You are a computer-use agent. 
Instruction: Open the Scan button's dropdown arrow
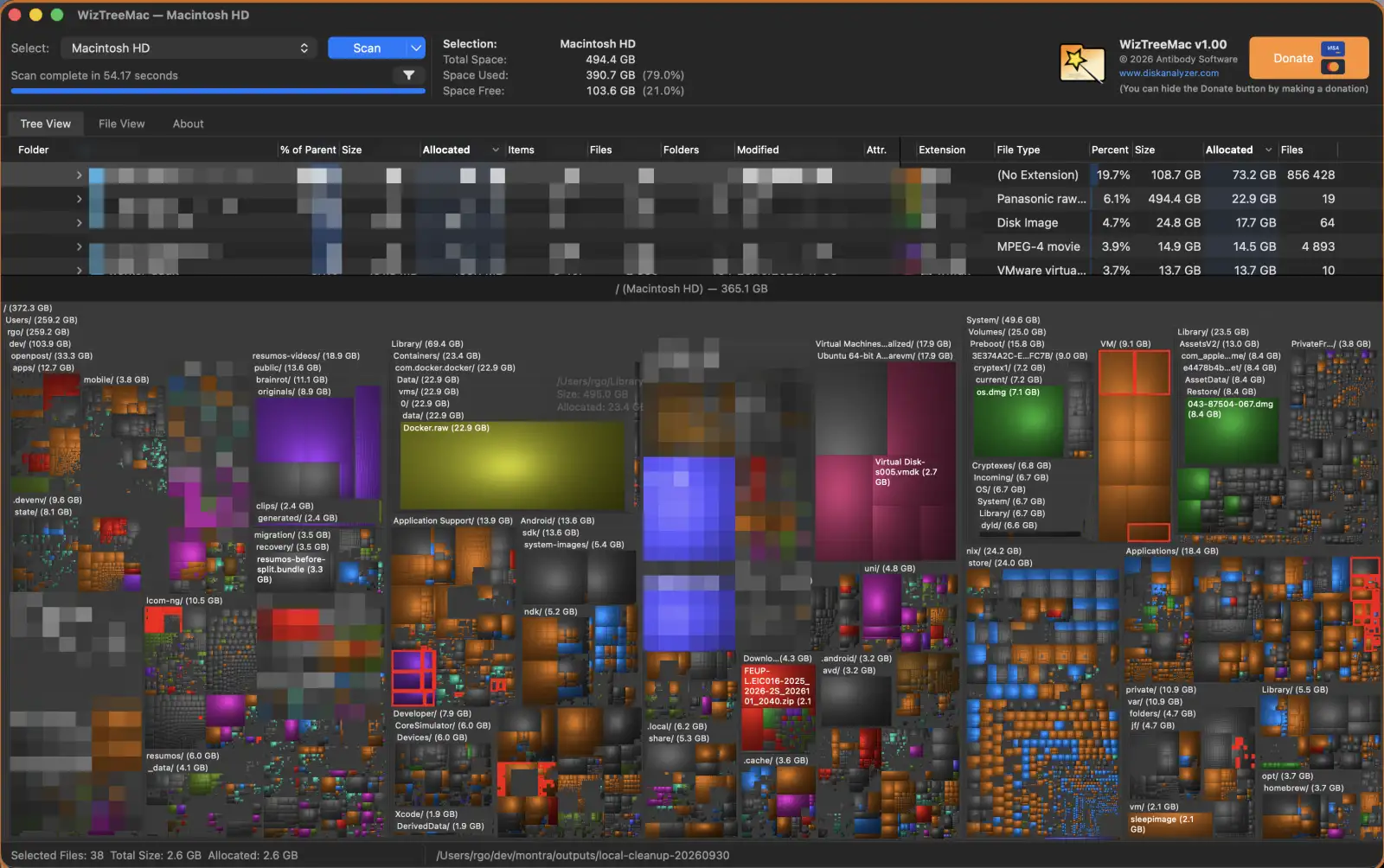click(416, 48)
